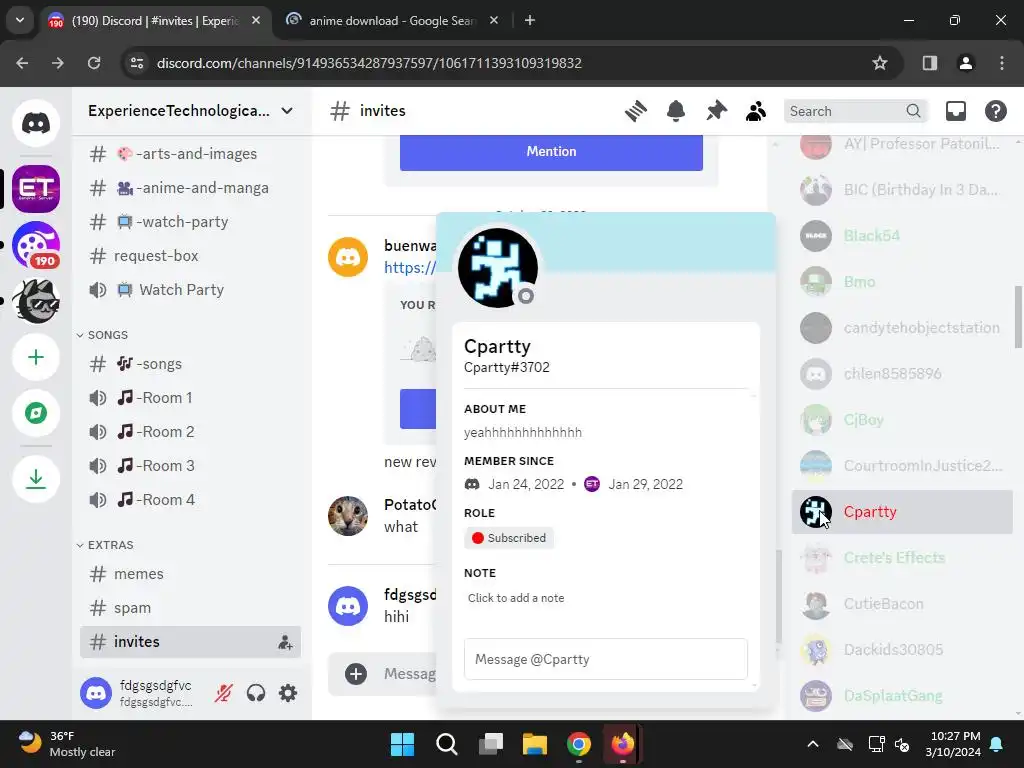Reload the page in Chrome
This screenshot has height=768, width=1024.
point(94,63)
